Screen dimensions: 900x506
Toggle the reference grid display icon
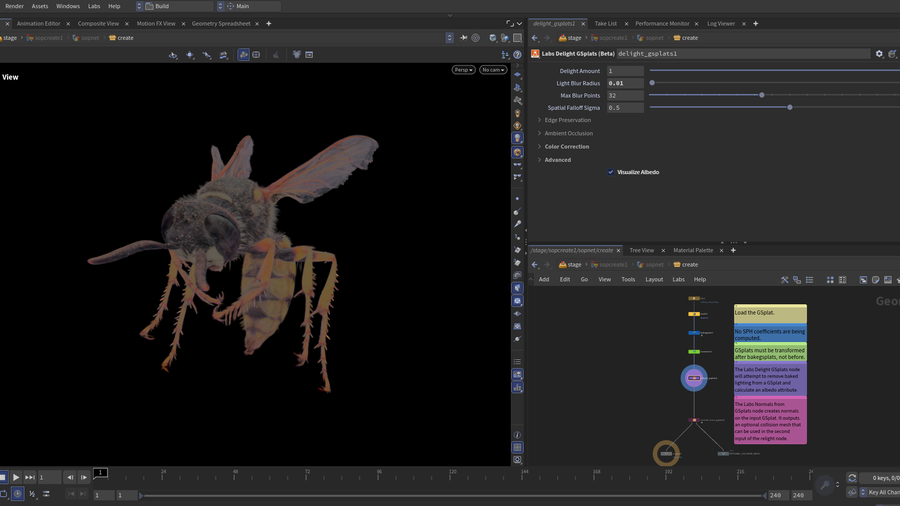pos(517,447)
